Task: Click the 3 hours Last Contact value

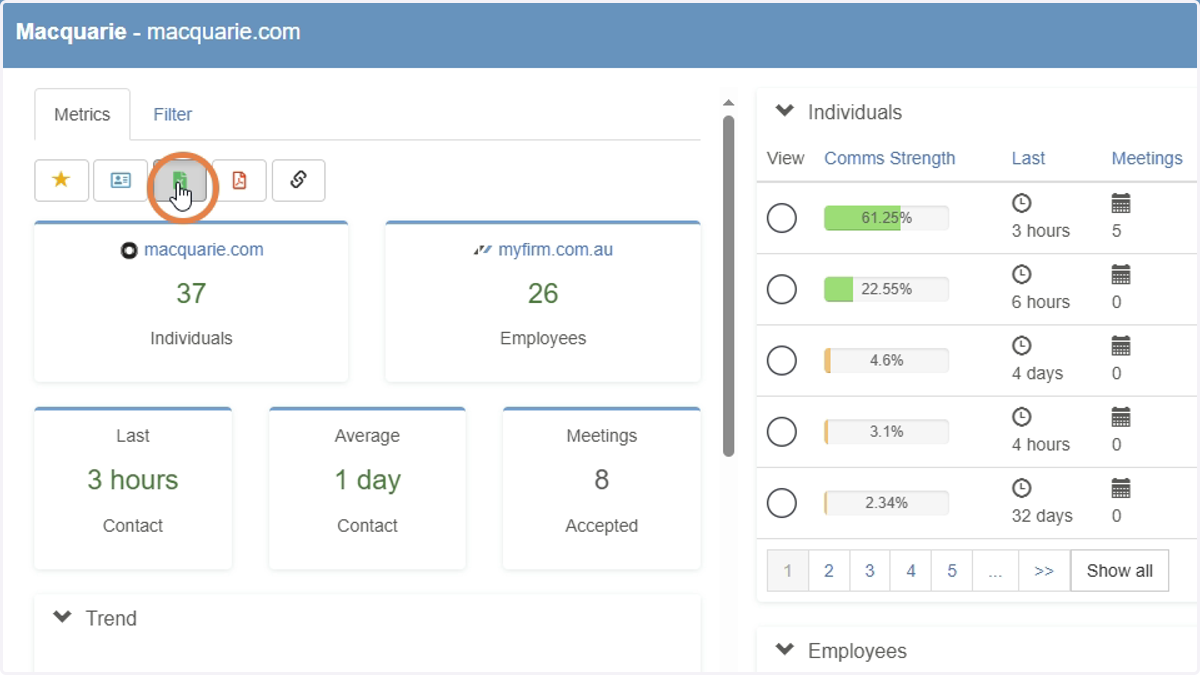Action: point(133,480)
